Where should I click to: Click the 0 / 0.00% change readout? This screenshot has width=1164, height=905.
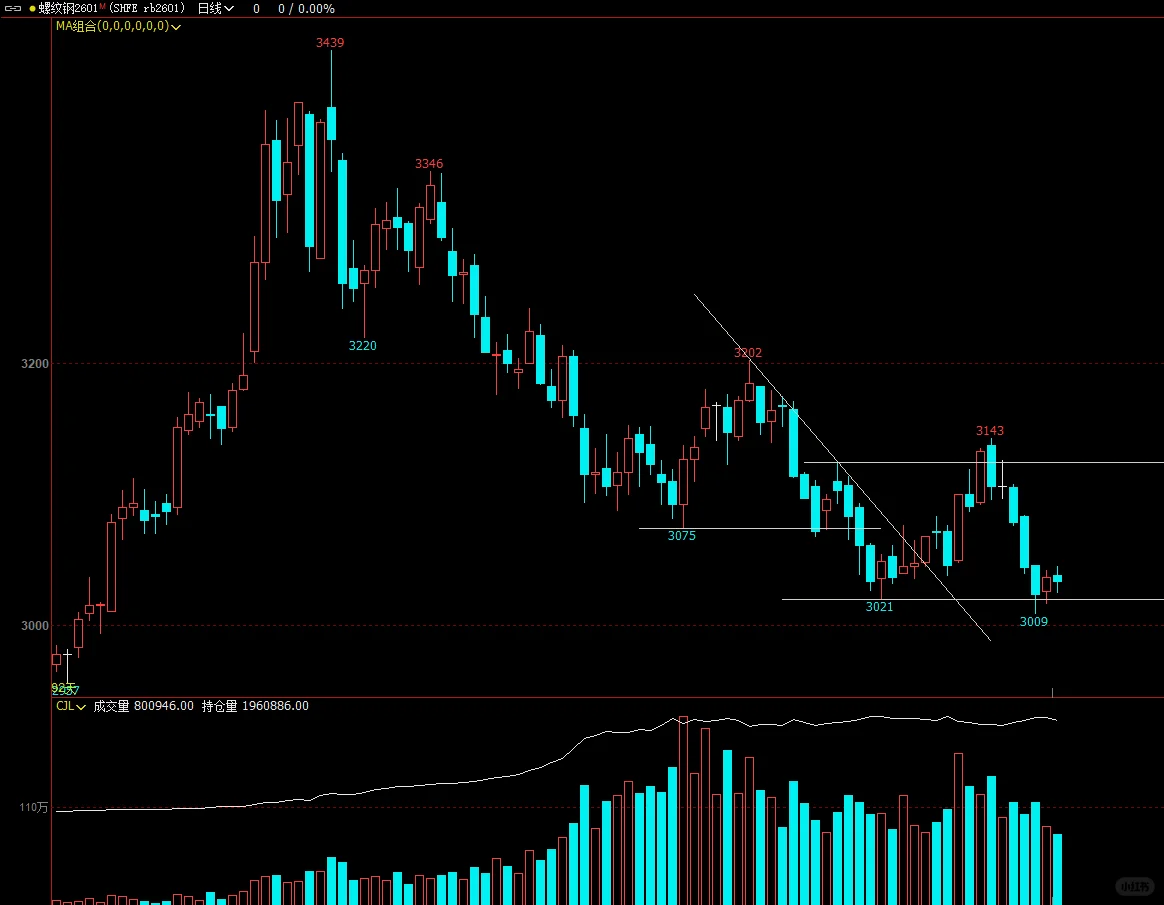(306, 9)
